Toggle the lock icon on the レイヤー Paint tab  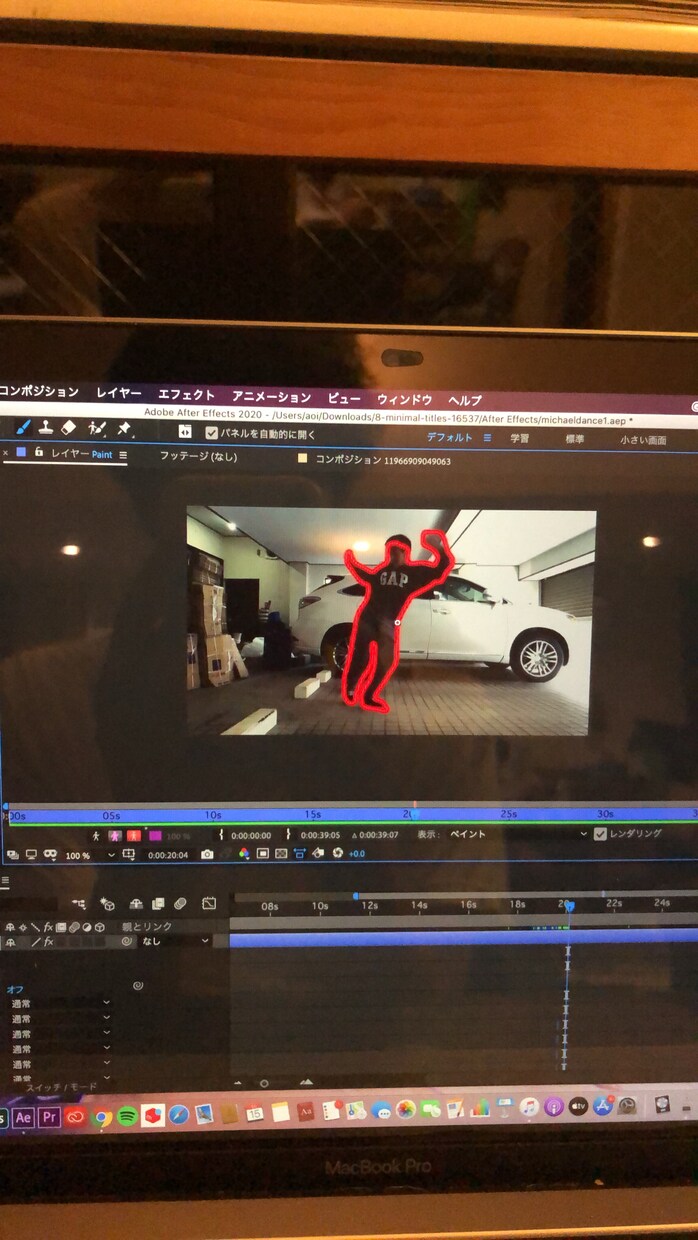click(39, 453)
